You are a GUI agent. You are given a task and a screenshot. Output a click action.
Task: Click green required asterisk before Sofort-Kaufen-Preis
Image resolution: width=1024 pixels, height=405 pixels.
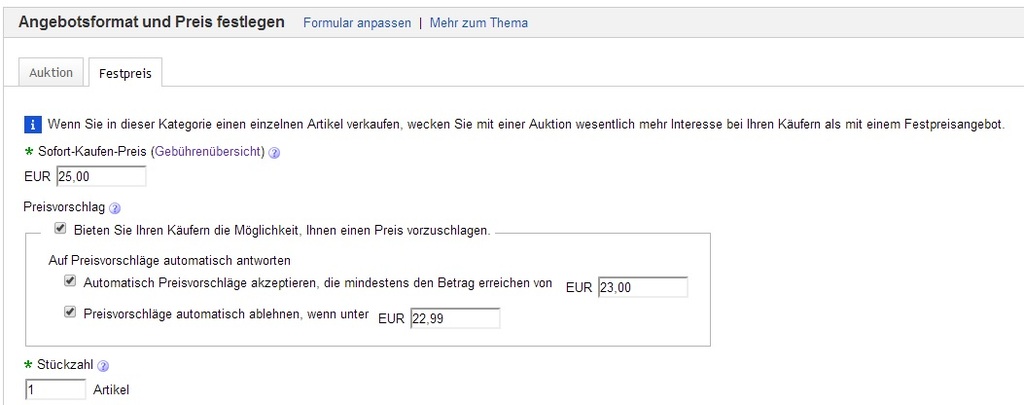pyautogui.click(x=28, y=151)
